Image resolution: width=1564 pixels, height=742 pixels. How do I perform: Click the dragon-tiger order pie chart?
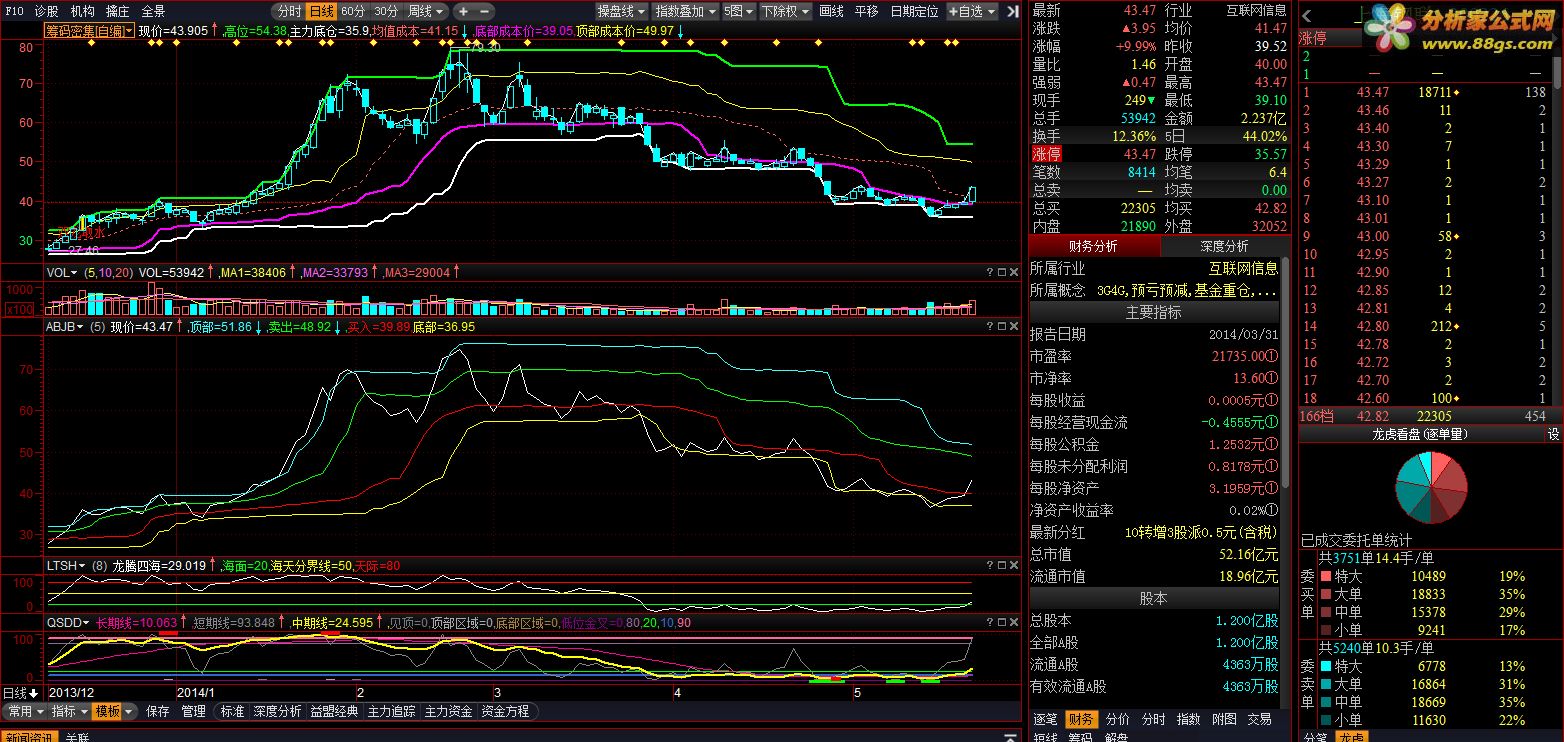[1431, 487]
